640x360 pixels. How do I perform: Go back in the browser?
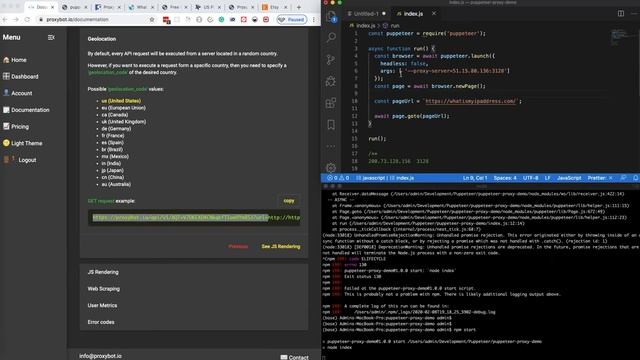click(5, 20)
